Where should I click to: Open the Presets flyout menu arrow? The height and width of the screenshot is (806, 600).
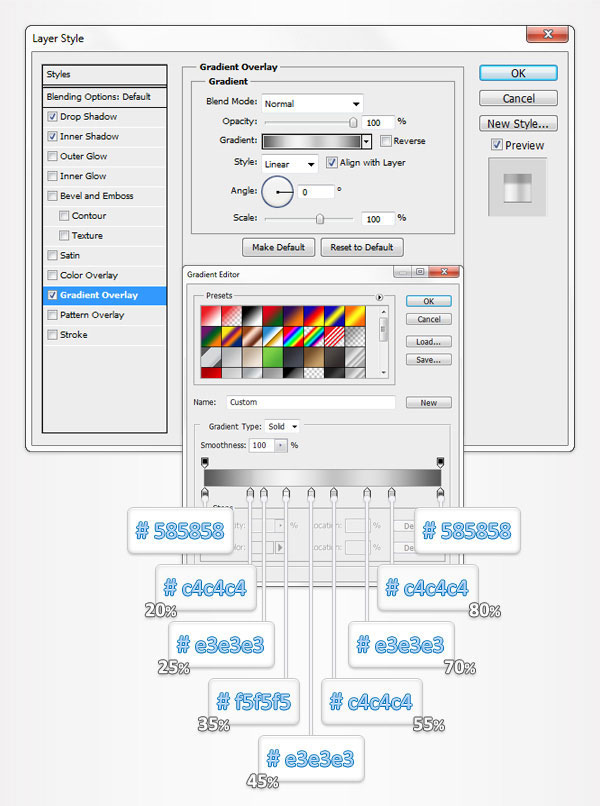point(379,297)
